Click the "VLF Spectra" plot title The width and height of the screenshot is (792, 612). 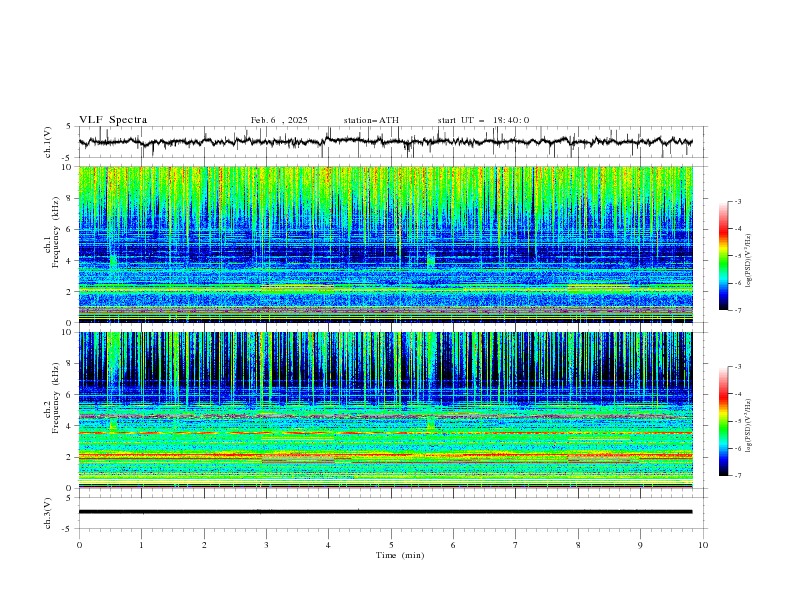113,120
